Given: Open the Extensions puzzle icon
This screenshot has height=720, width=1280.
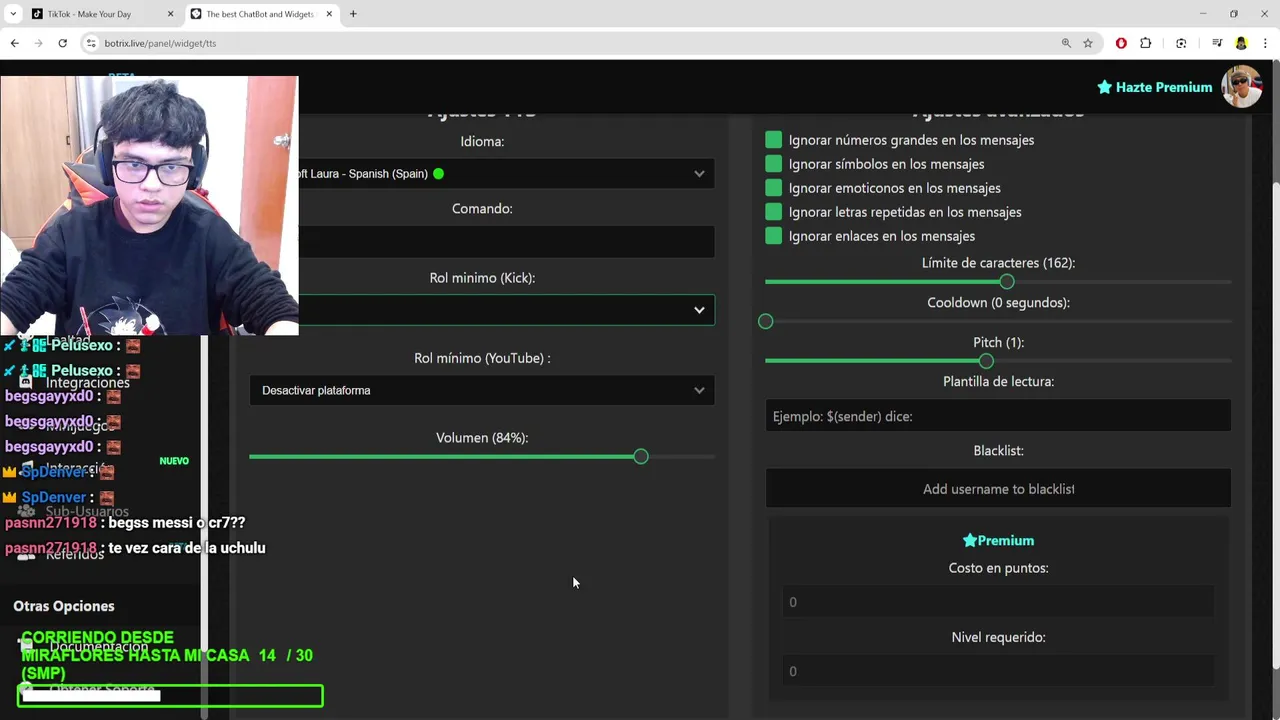Looking at the screenshot, I should tap(1146, 43).
